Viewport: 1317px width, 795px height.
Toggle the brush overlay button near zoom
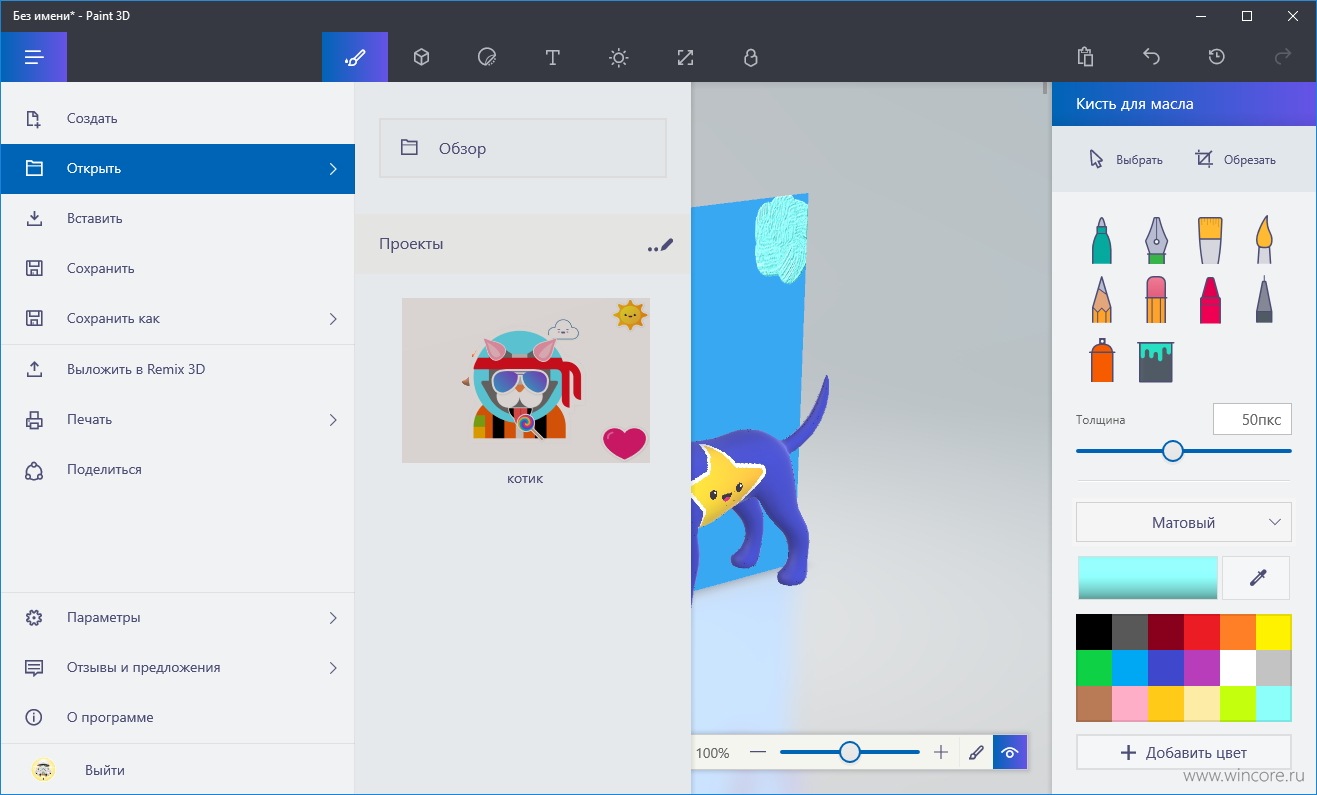click(976, 753)
